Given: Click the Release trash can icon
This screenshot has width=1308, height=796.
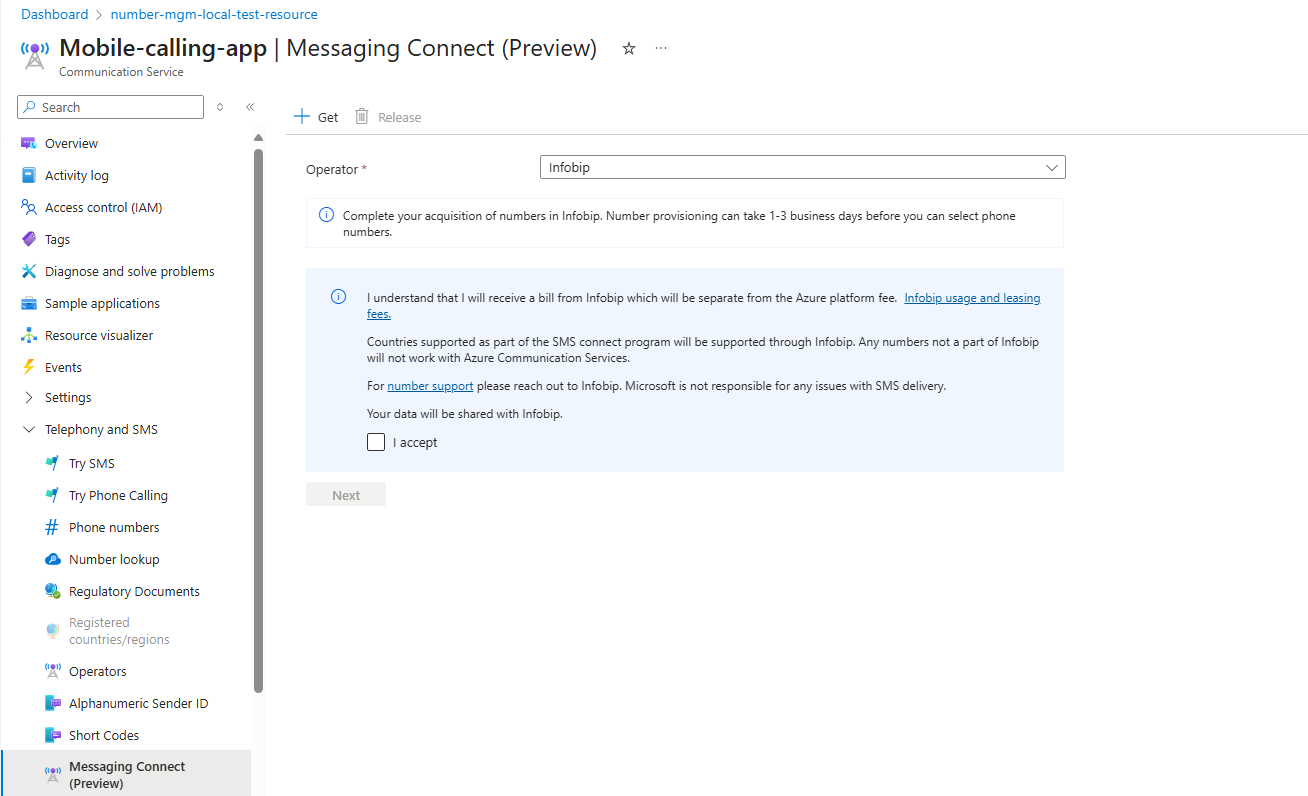Looking at the screenshot, I should coord(362,117).
